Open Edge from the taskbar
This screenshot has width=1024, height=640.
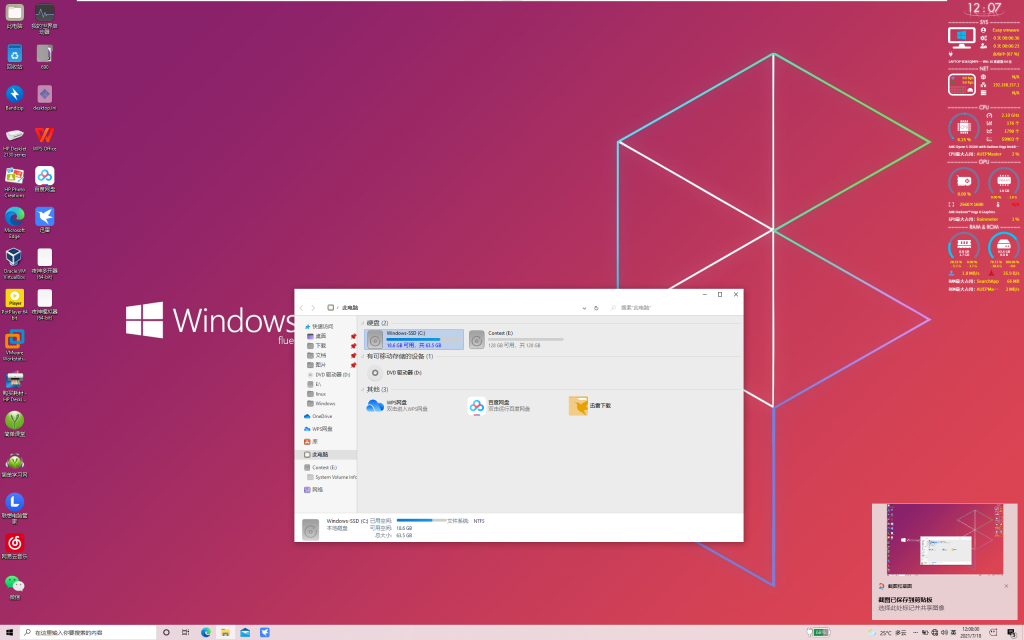[206, 632]
